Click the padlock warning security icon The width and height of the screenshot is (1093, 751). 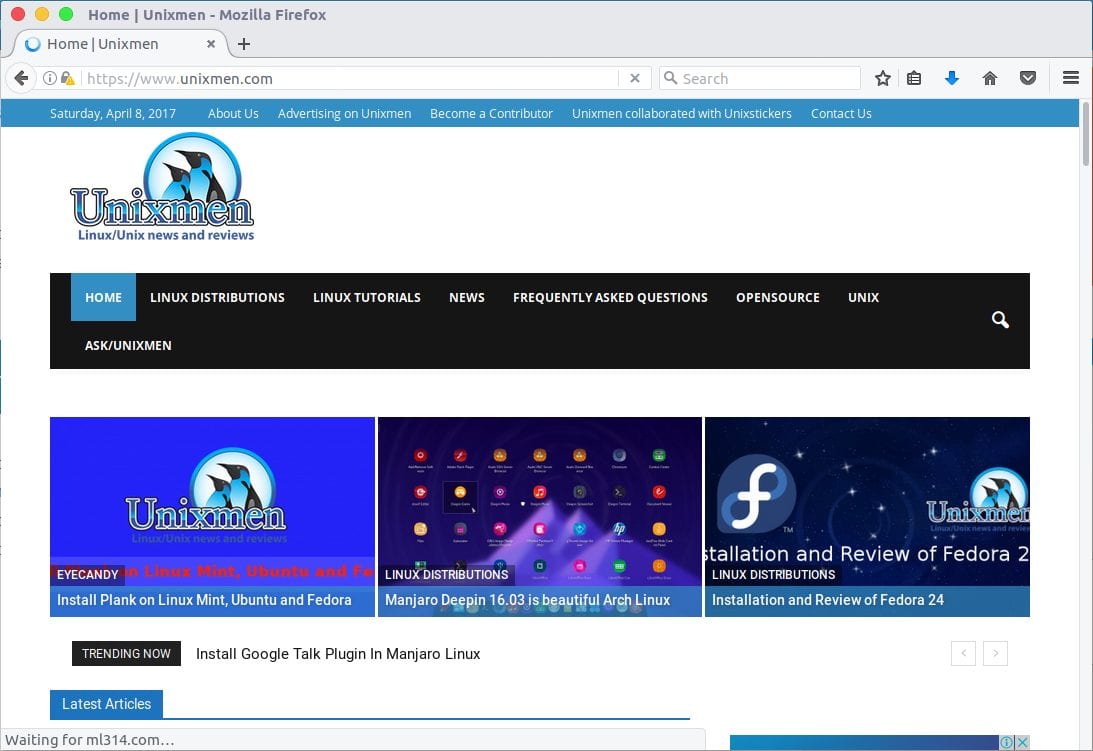[68, 78]
